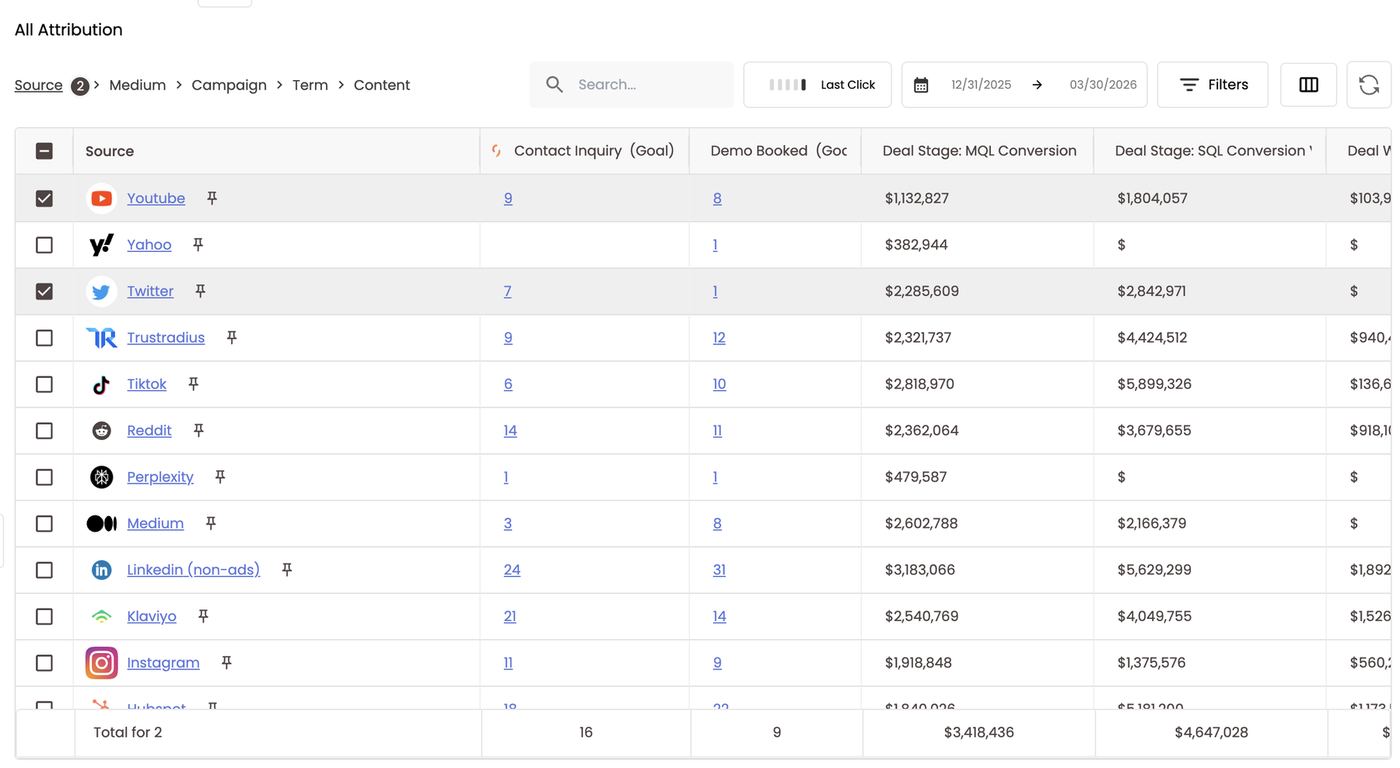Check the Yahoo row checkbox
Screen dimensions: 1400x768
[x=44, y=245]
